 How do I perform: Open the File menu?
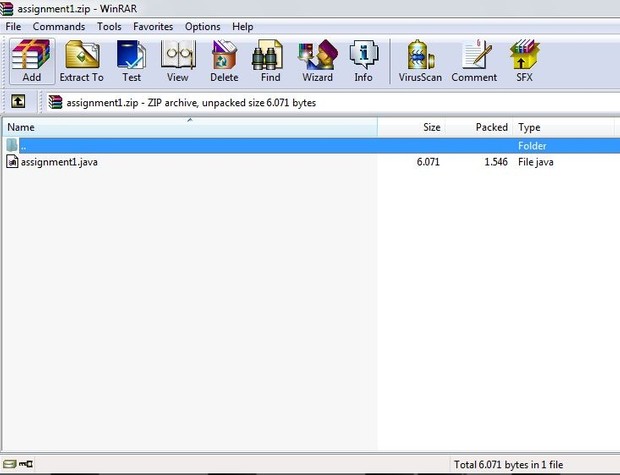pos(13,26)
